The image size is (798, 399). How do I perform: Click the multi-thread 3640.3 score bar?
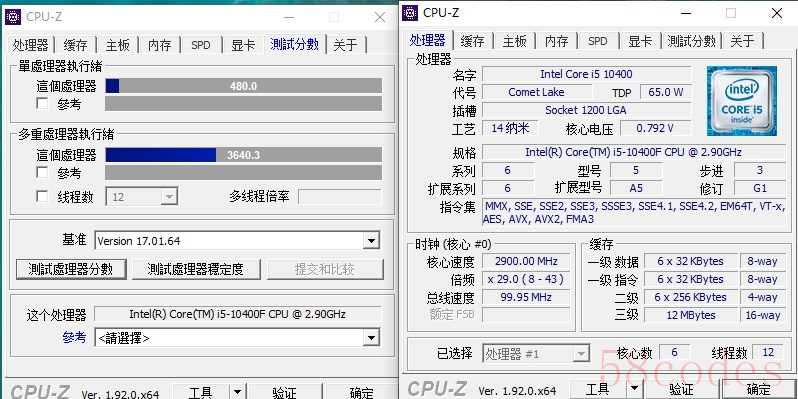[x=243, y=155]
